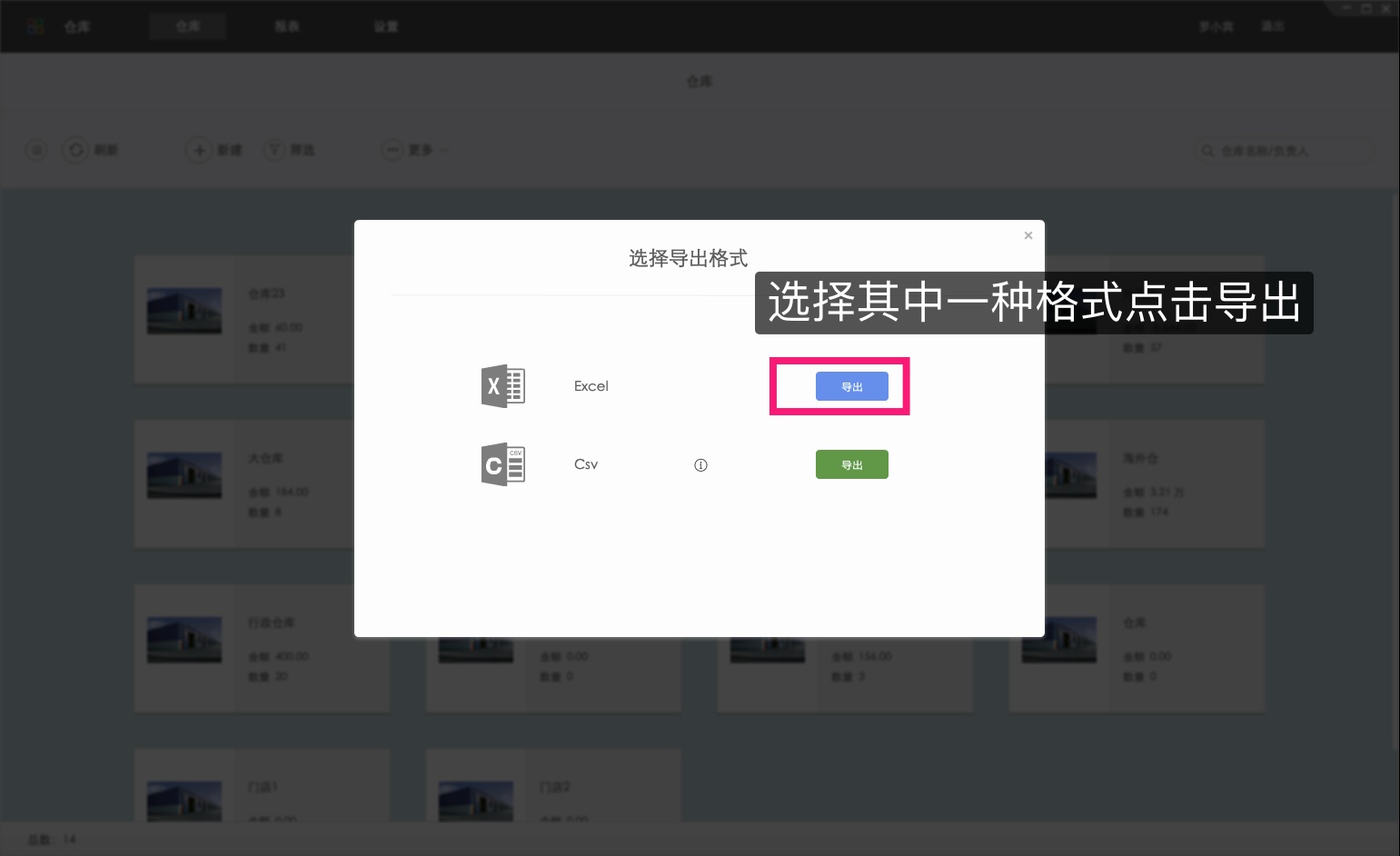
Task: Click the app logo icon top left
Action: coord(35,25)
